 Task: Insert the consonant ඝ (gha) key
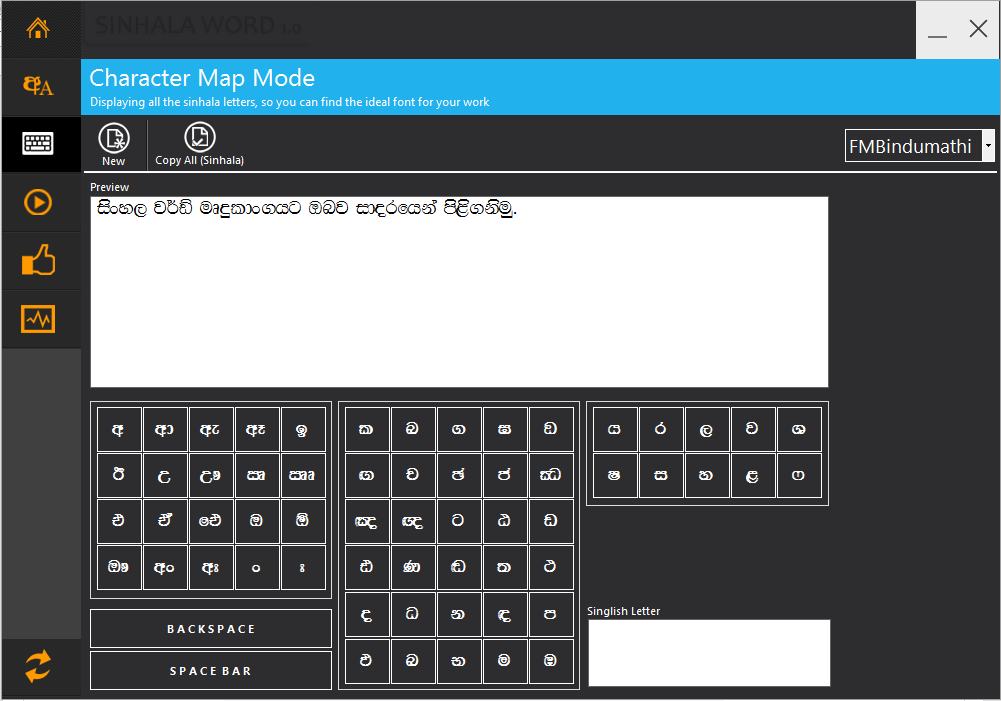[x=505, y=429]
